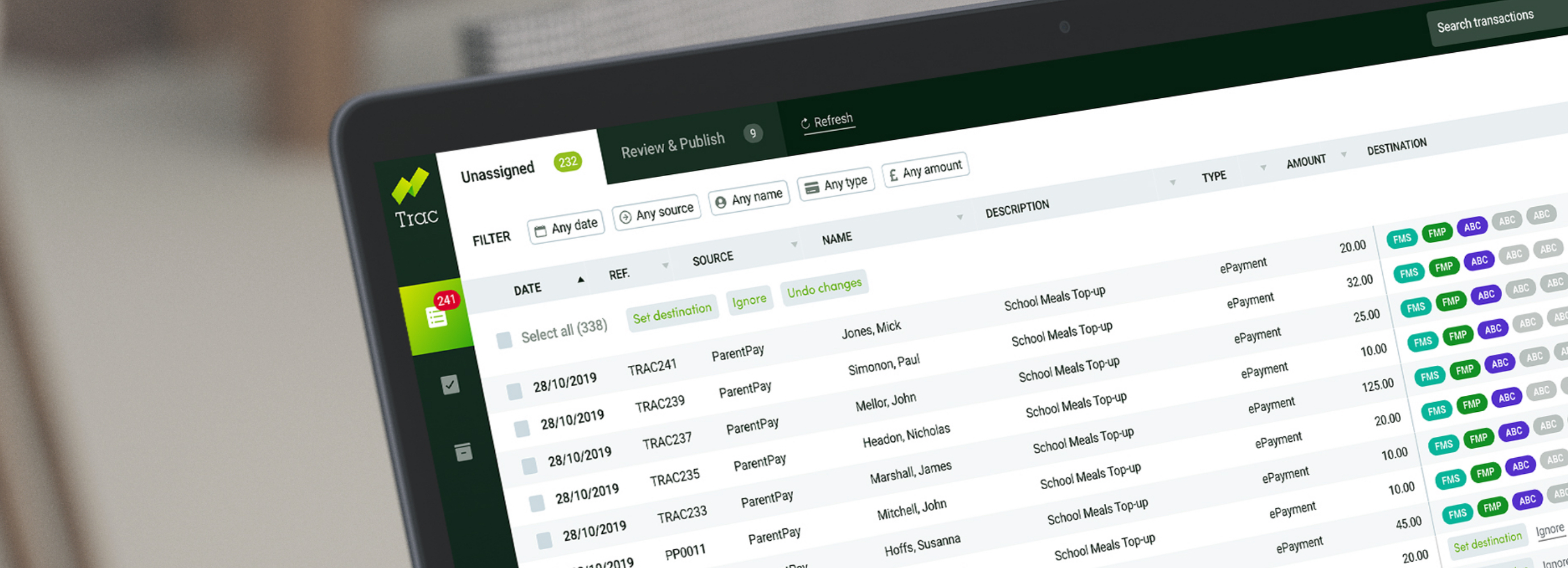Open the Any amount filter
The image size is (1568, 568).
pyautogui.click(x=926, y=169)
